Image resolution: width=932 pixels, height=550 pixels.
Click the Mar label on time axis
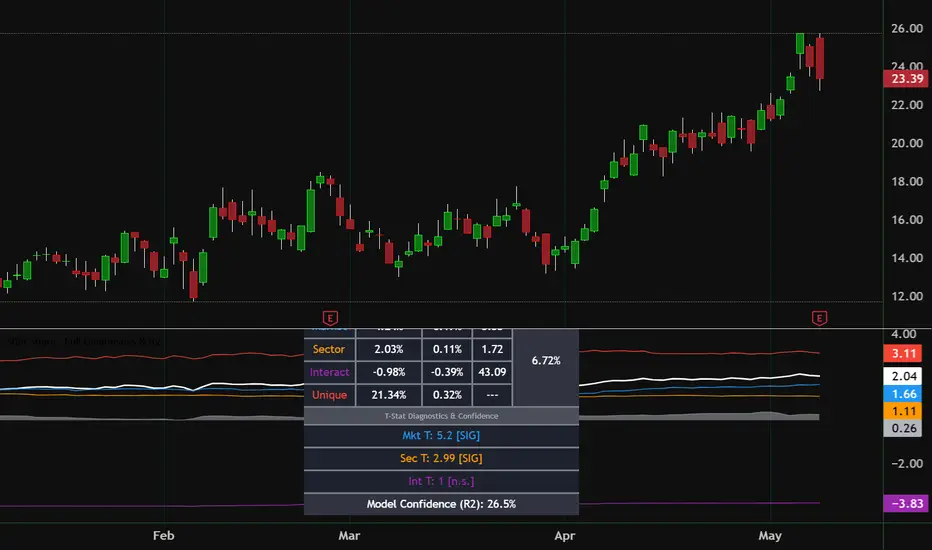coord(349,536)
